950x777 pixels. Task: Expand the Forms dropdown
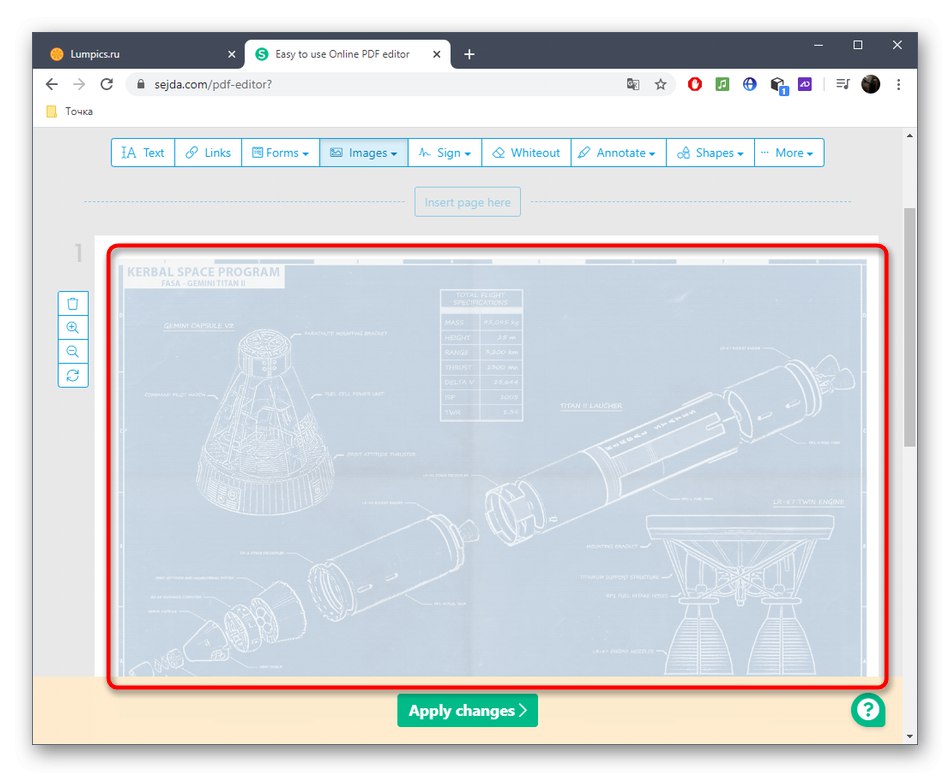(280, 152)
